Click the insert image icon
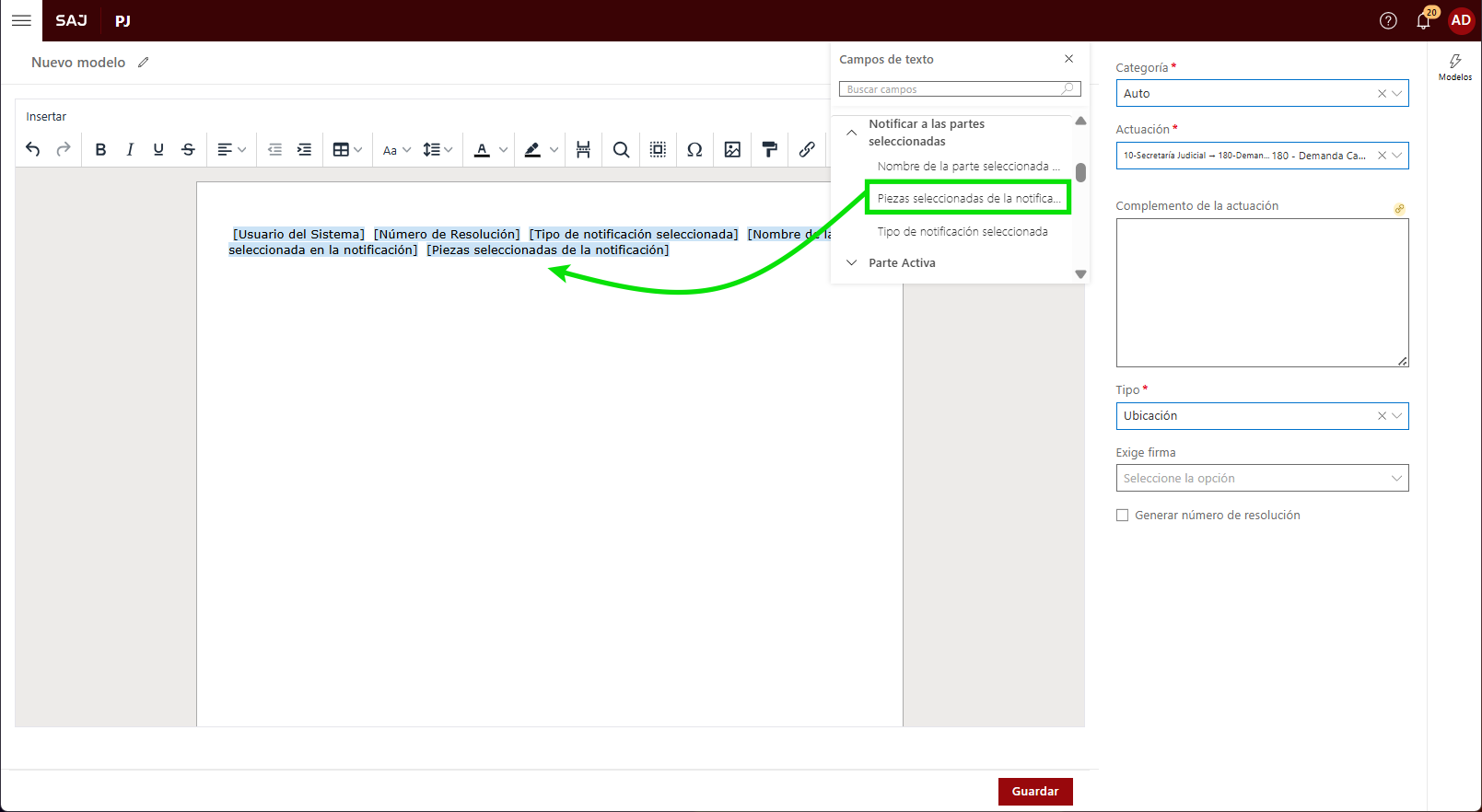1482x812 pixels. pyautogui.click(x=732, y=149)
